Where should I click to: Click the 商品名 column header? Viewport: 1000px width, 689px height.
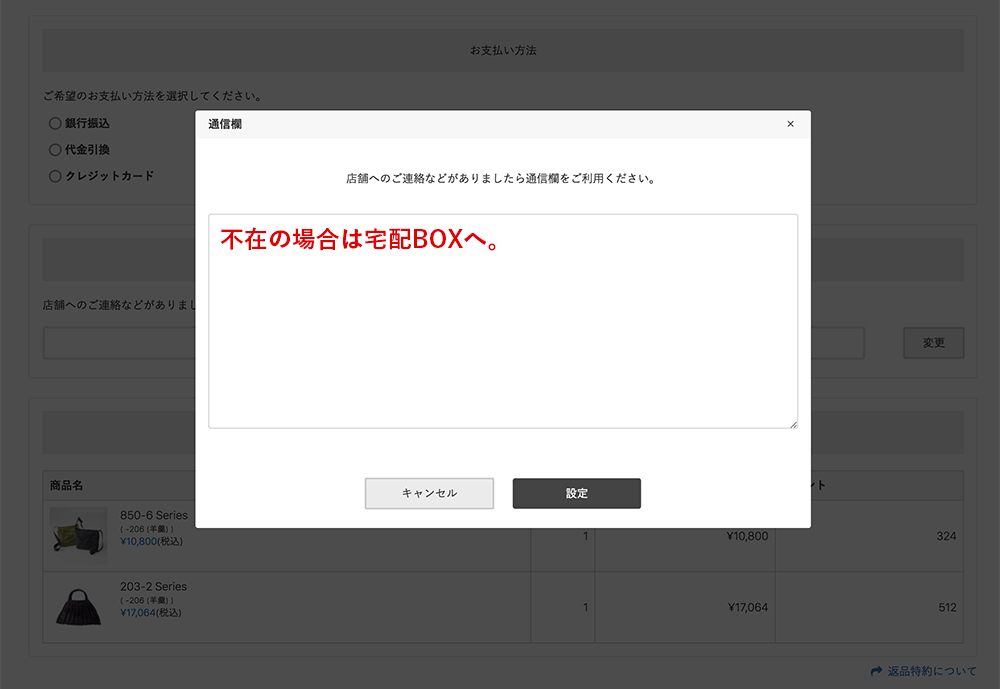click(66, 486)
